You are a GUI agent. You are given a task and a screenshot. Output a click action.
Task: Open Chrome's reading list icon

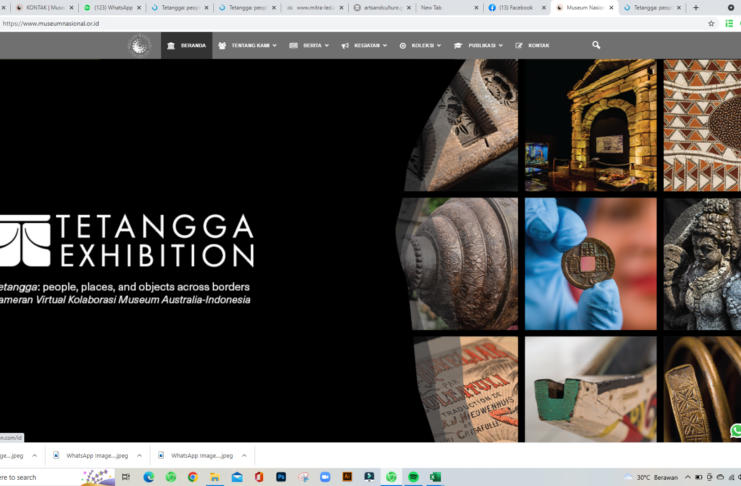(729, 23)
